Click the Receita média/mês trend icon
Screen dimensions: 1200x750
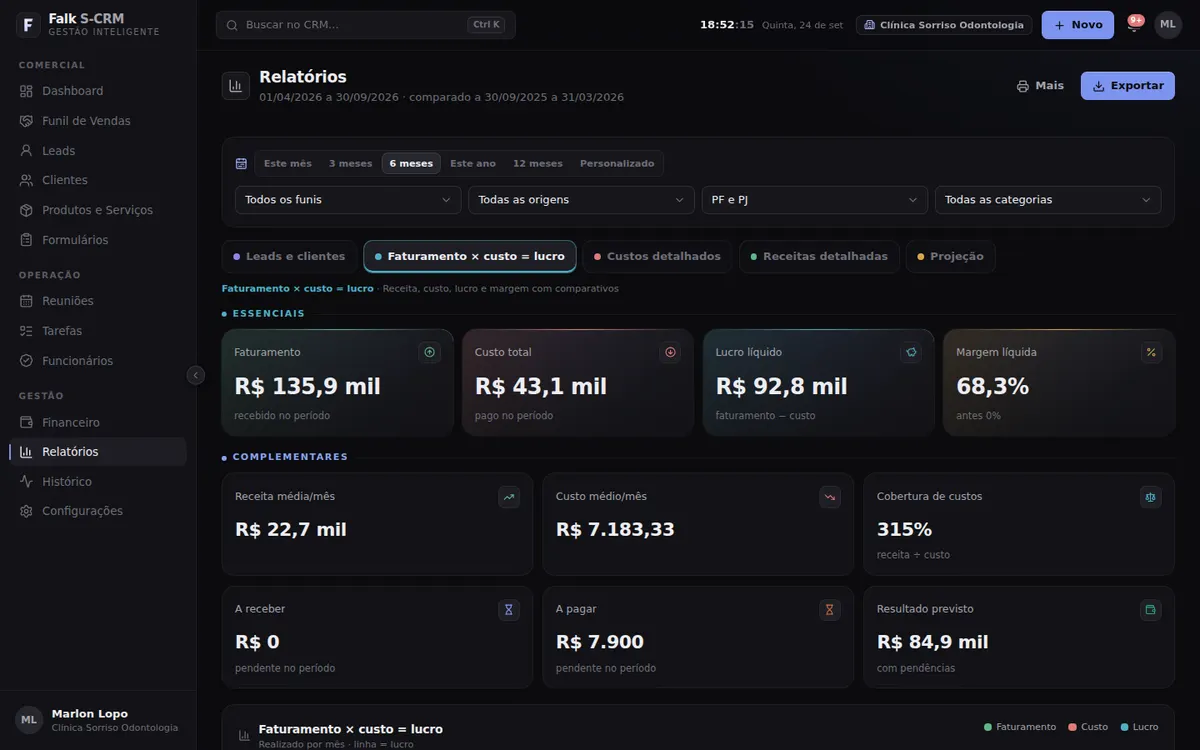509,497
